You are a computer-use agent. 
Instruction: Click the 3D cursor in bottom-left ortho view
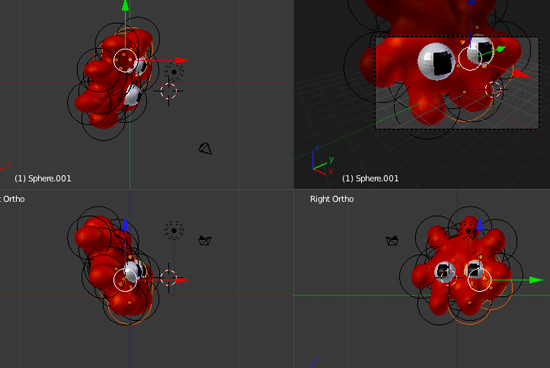[168, 278]
